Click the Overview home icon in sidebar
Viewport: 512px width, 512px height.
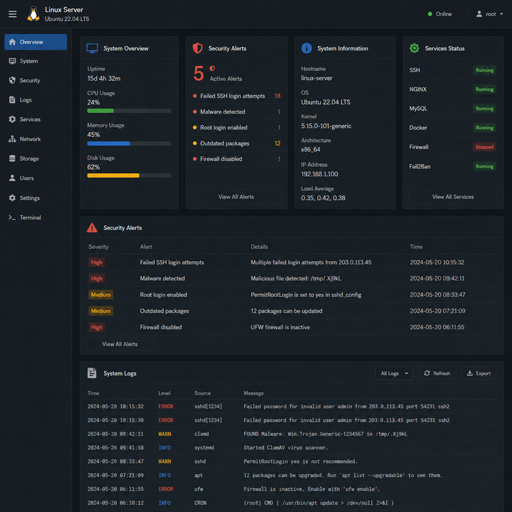(12, 42)
